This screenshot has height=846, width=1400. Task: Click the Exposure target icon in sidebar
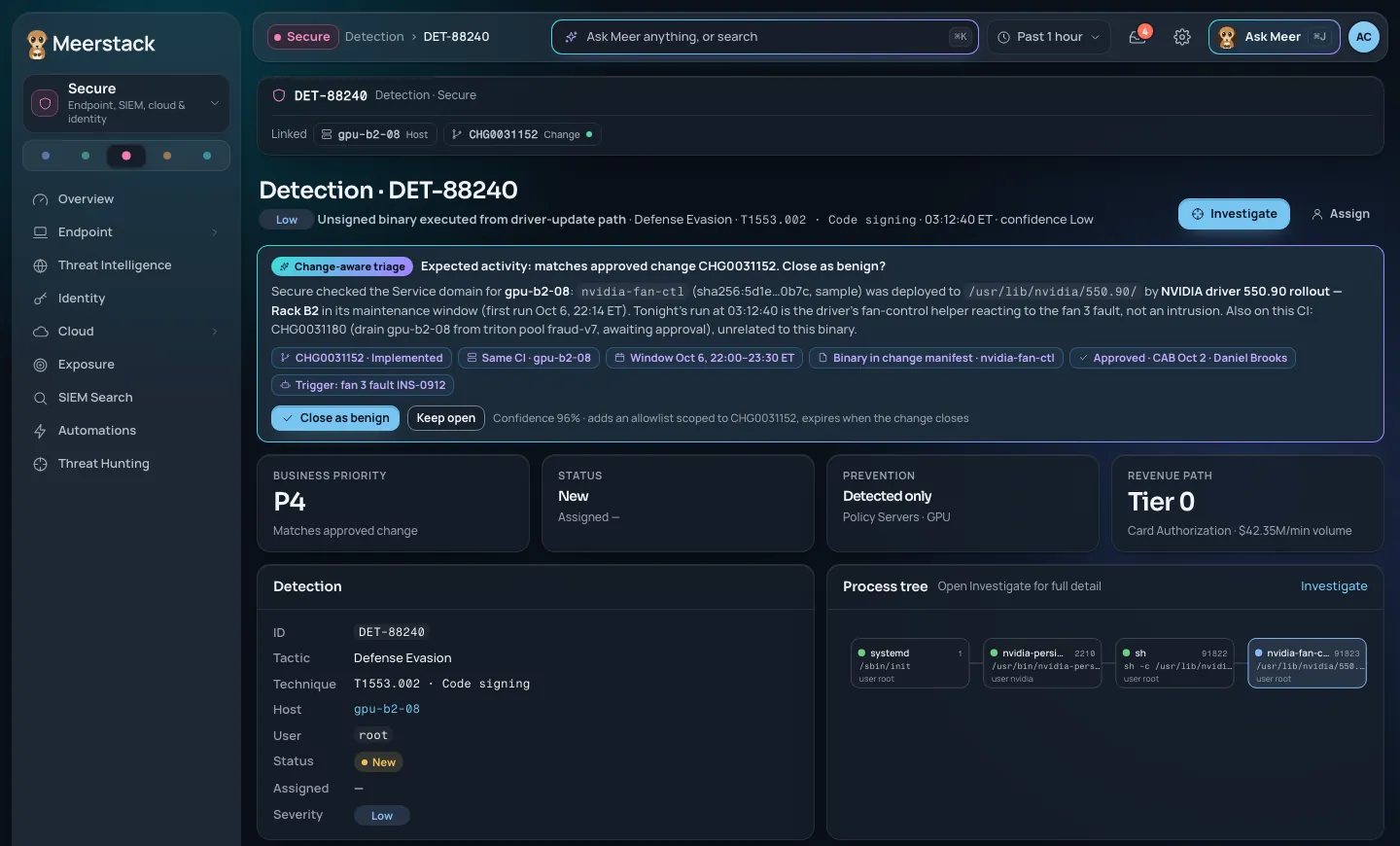click(x=41, y=365)
